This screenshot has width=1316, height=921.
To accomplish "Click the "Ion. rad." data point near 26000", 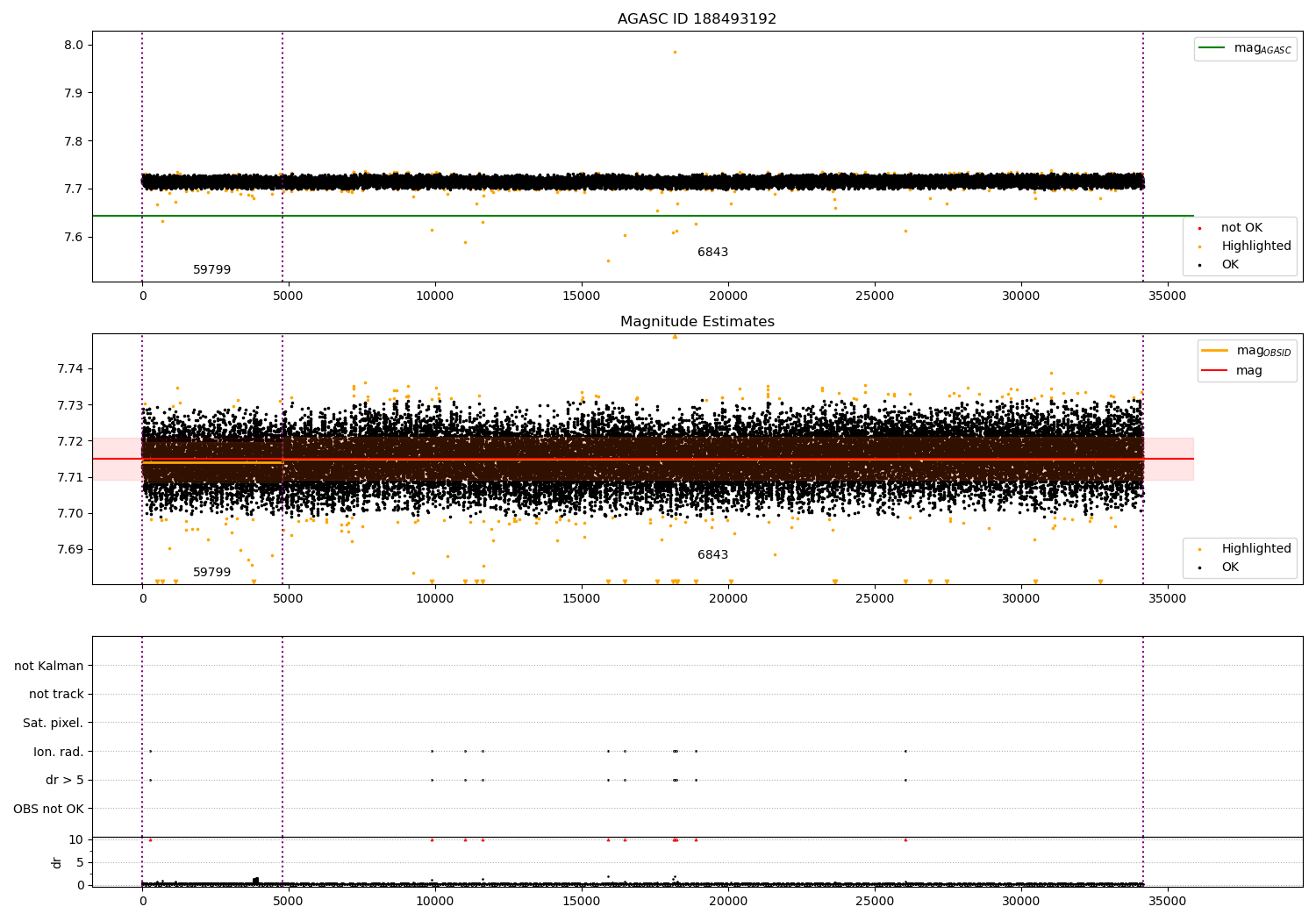I will click(x=905, y=751).
